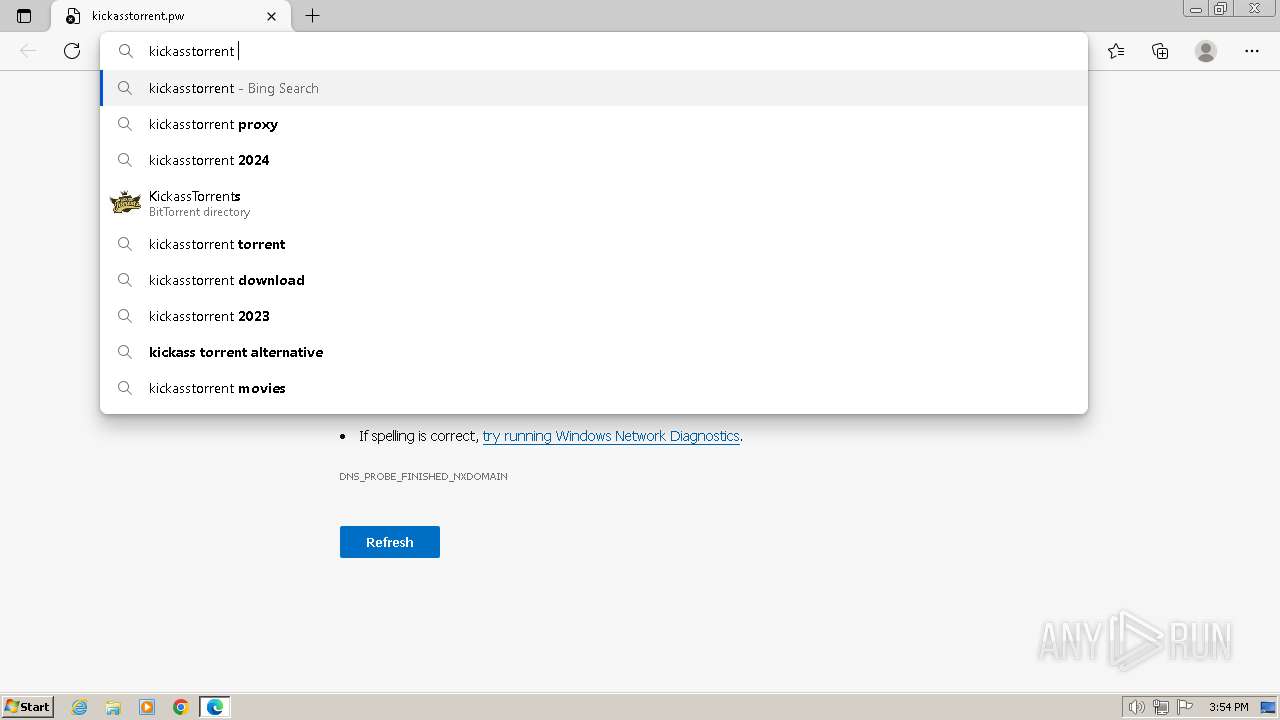Open the KickassTorrents BitTorrent directory suggestion
1280x720 pixels.
pos(594,202)
